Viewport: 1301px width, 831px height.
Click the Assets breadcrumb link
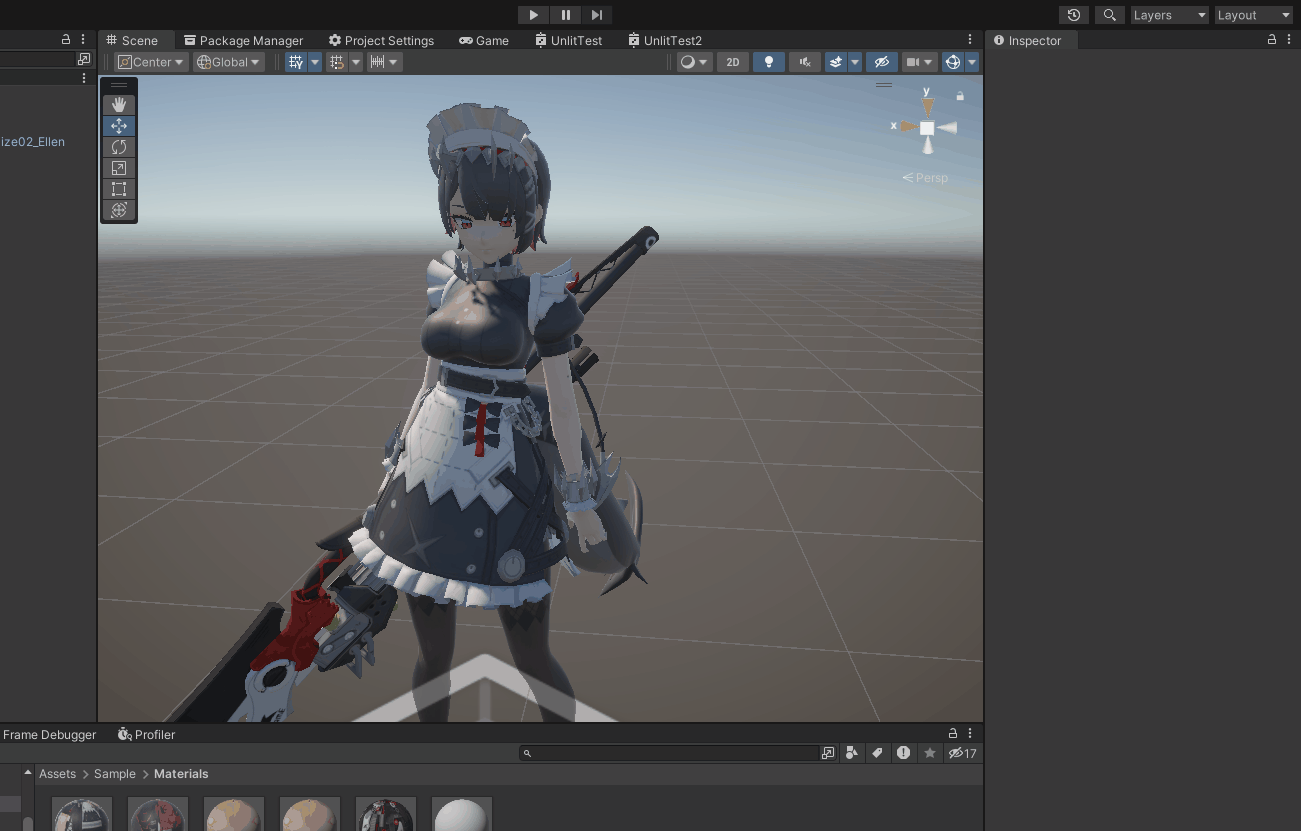point(57,774)
